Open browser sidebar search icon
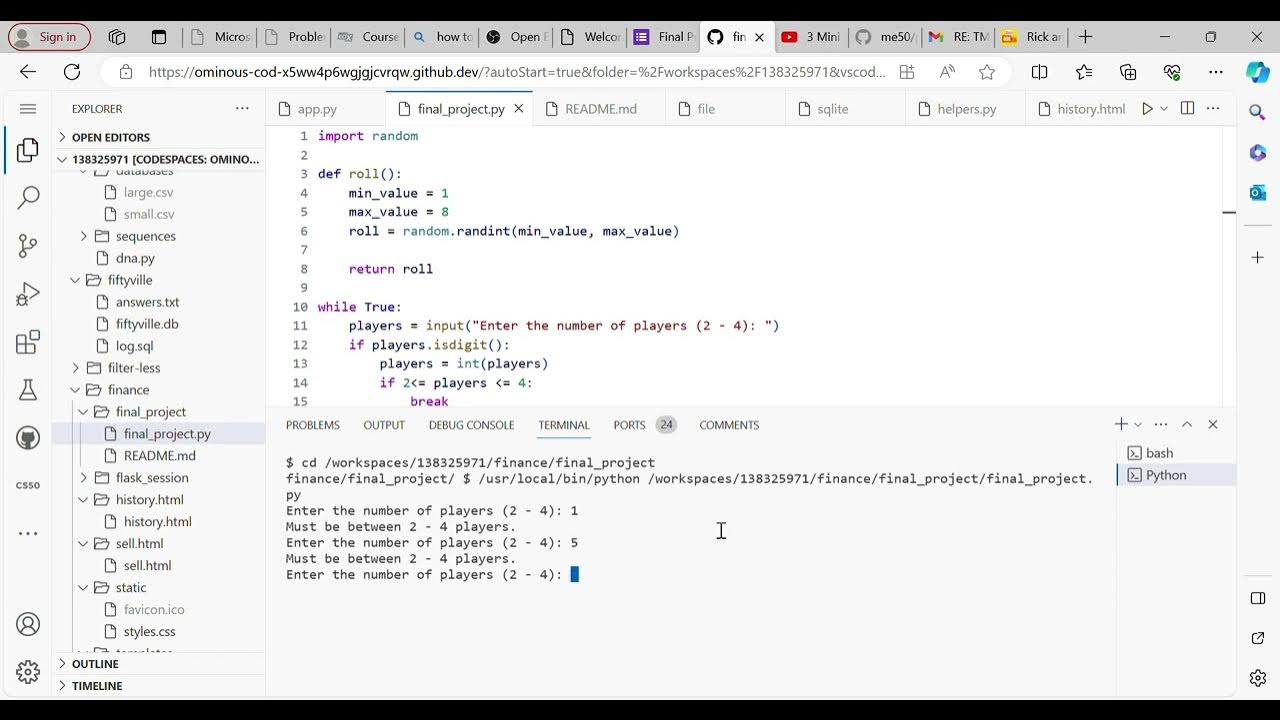 (x=1258, y=113)
